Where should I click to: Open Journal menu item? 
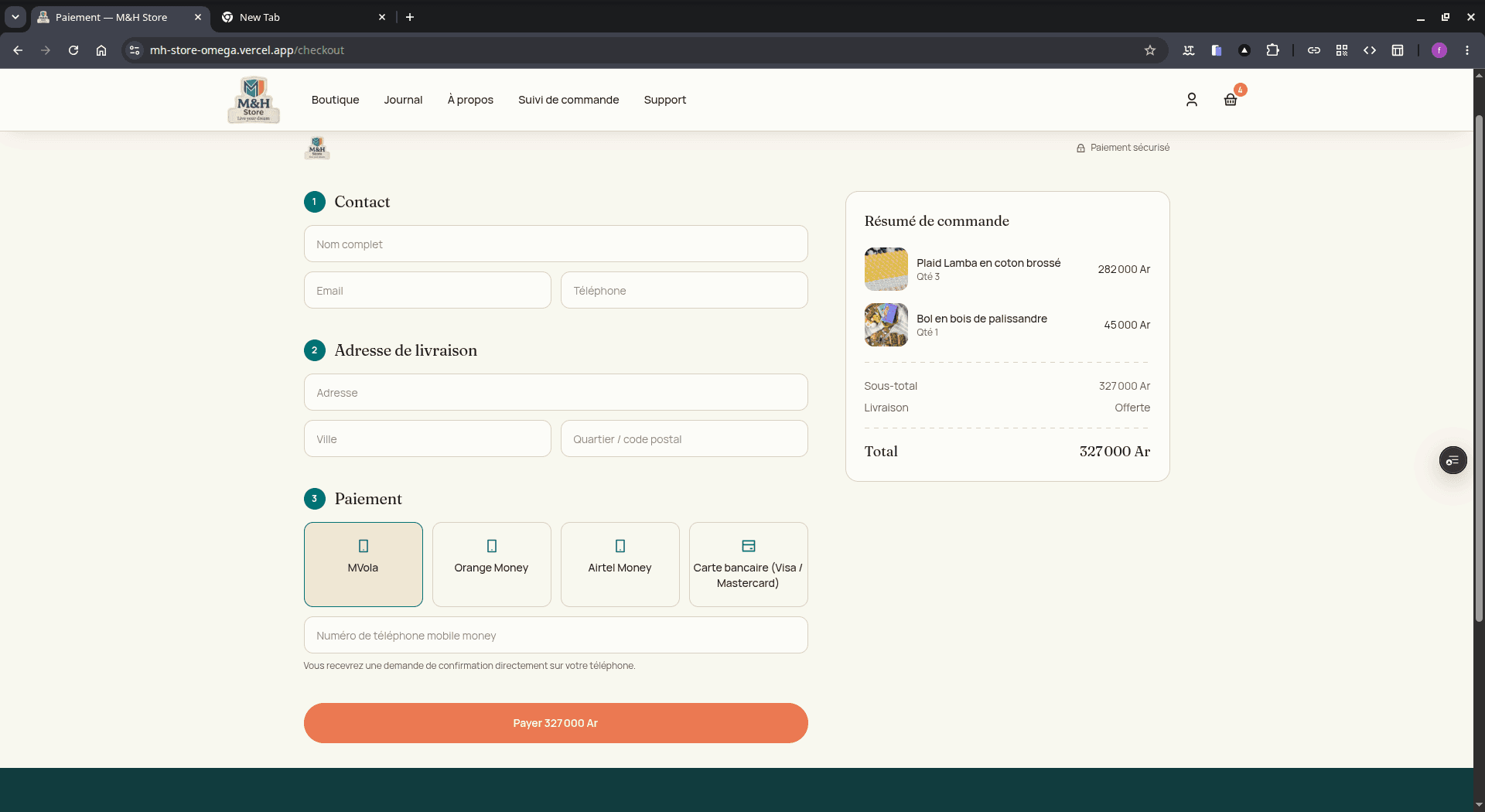[x=404, y=100]
